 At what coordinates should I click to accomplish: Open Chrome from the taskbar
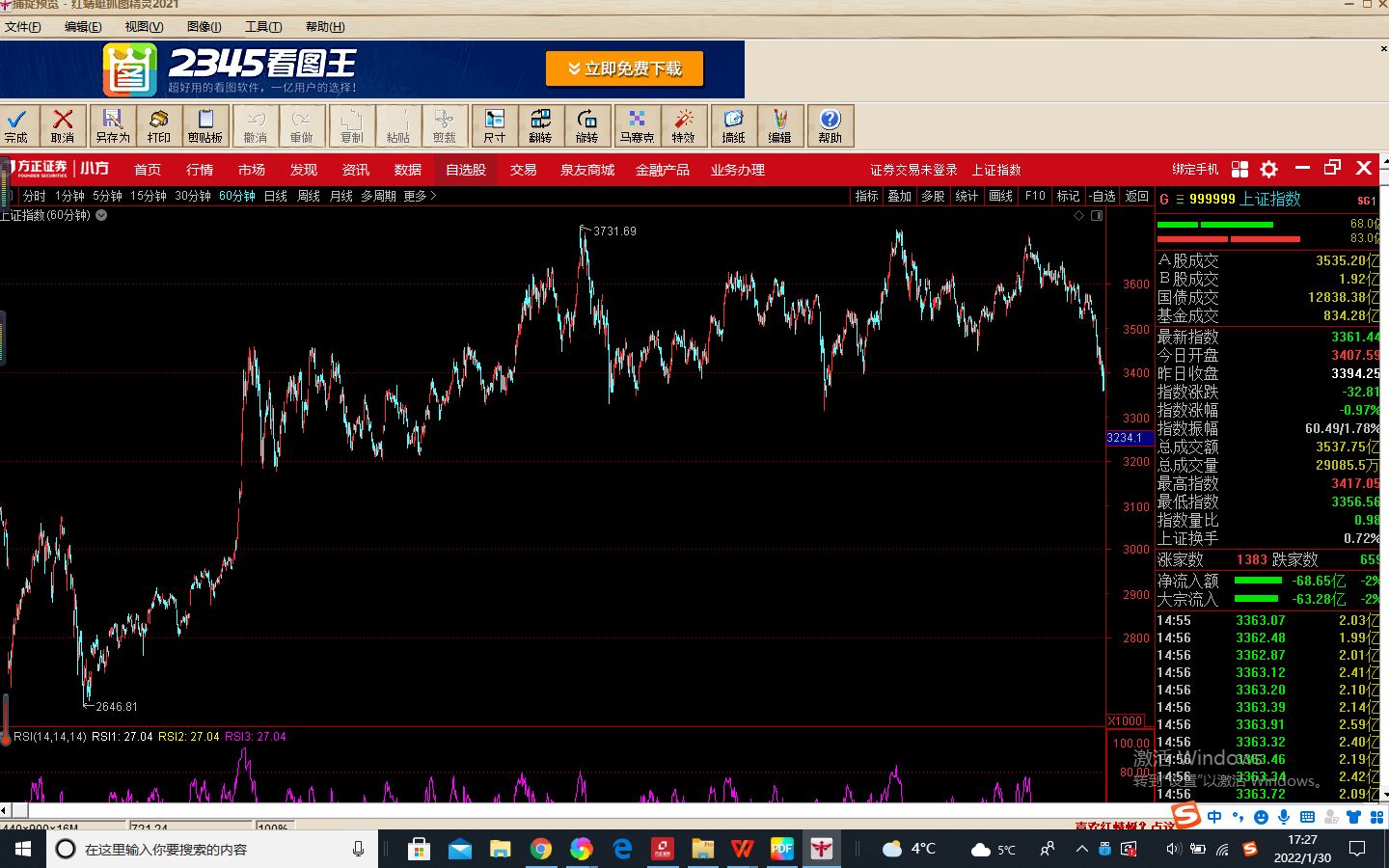point(541,850)
